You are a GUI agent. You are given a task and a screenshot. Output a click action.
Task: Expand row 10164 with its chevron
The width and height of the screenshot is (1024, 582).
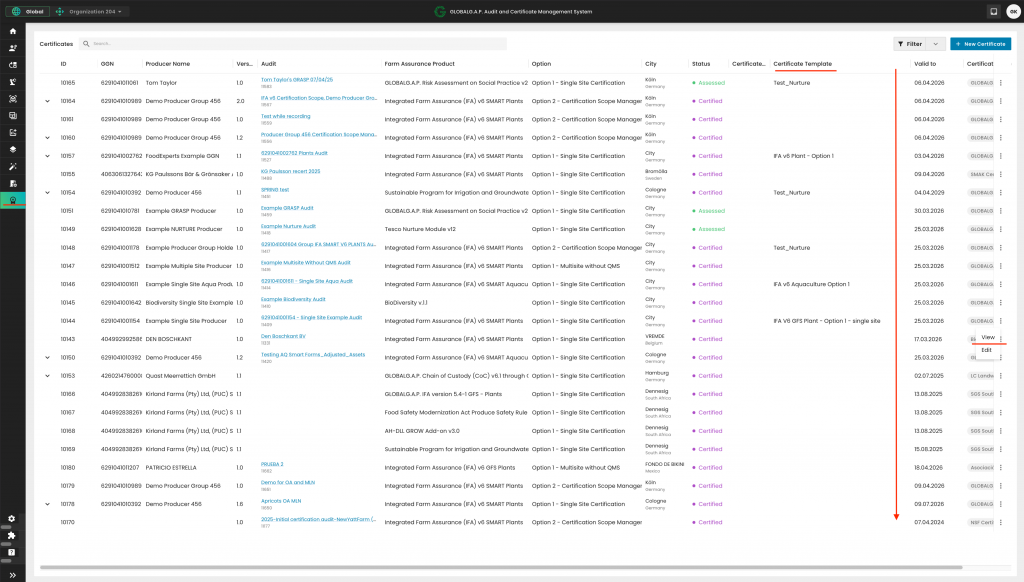click(47, 101)
